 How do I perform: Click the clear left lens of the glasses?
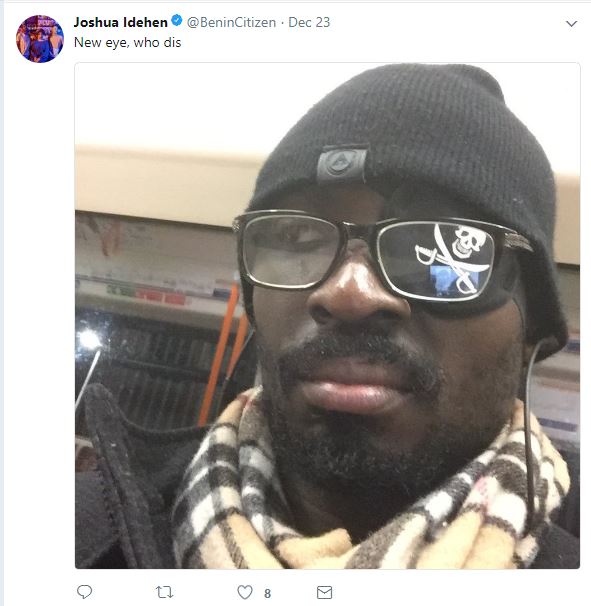292,250
